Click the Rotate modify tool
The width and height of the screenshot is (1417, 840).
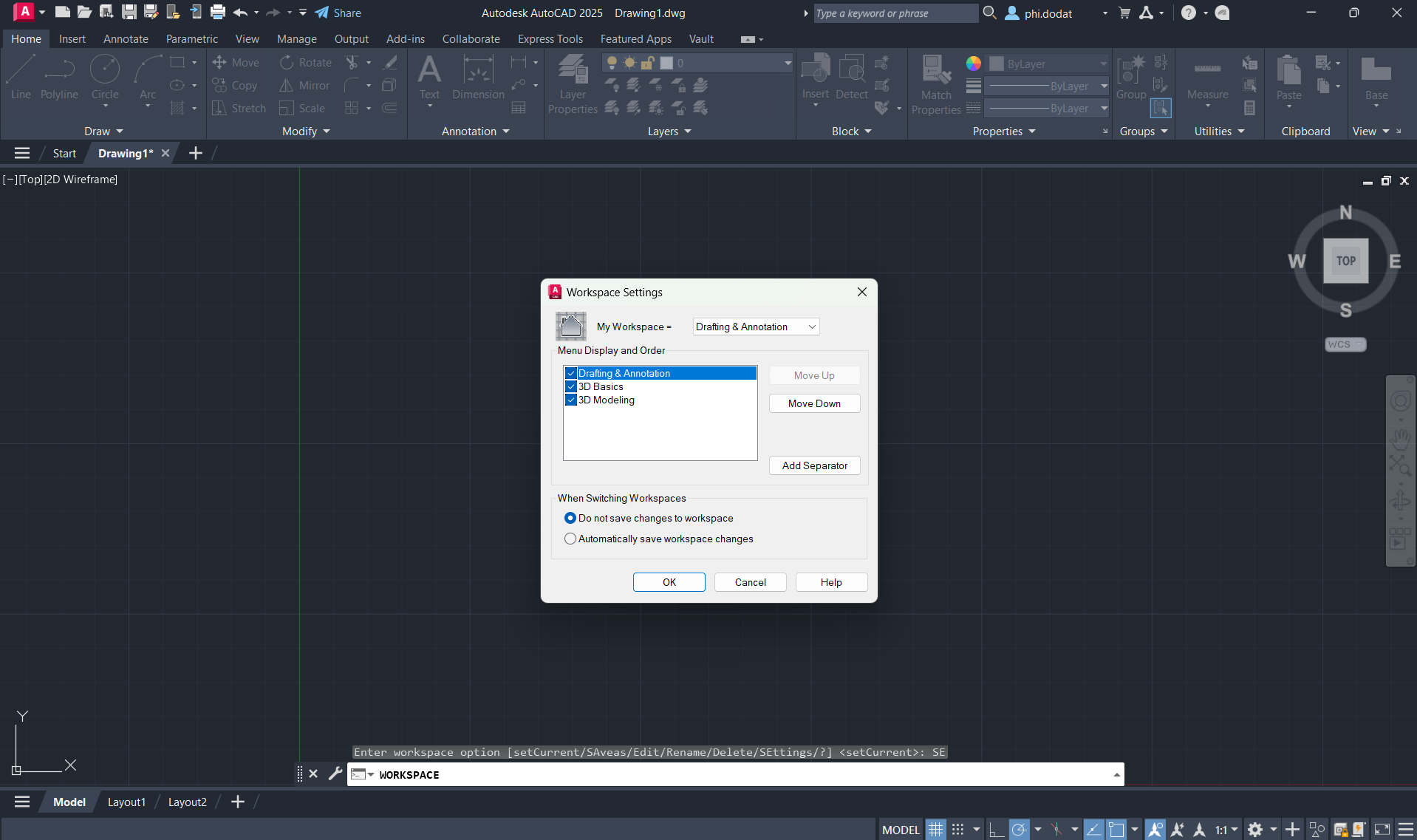coord(305,63)
